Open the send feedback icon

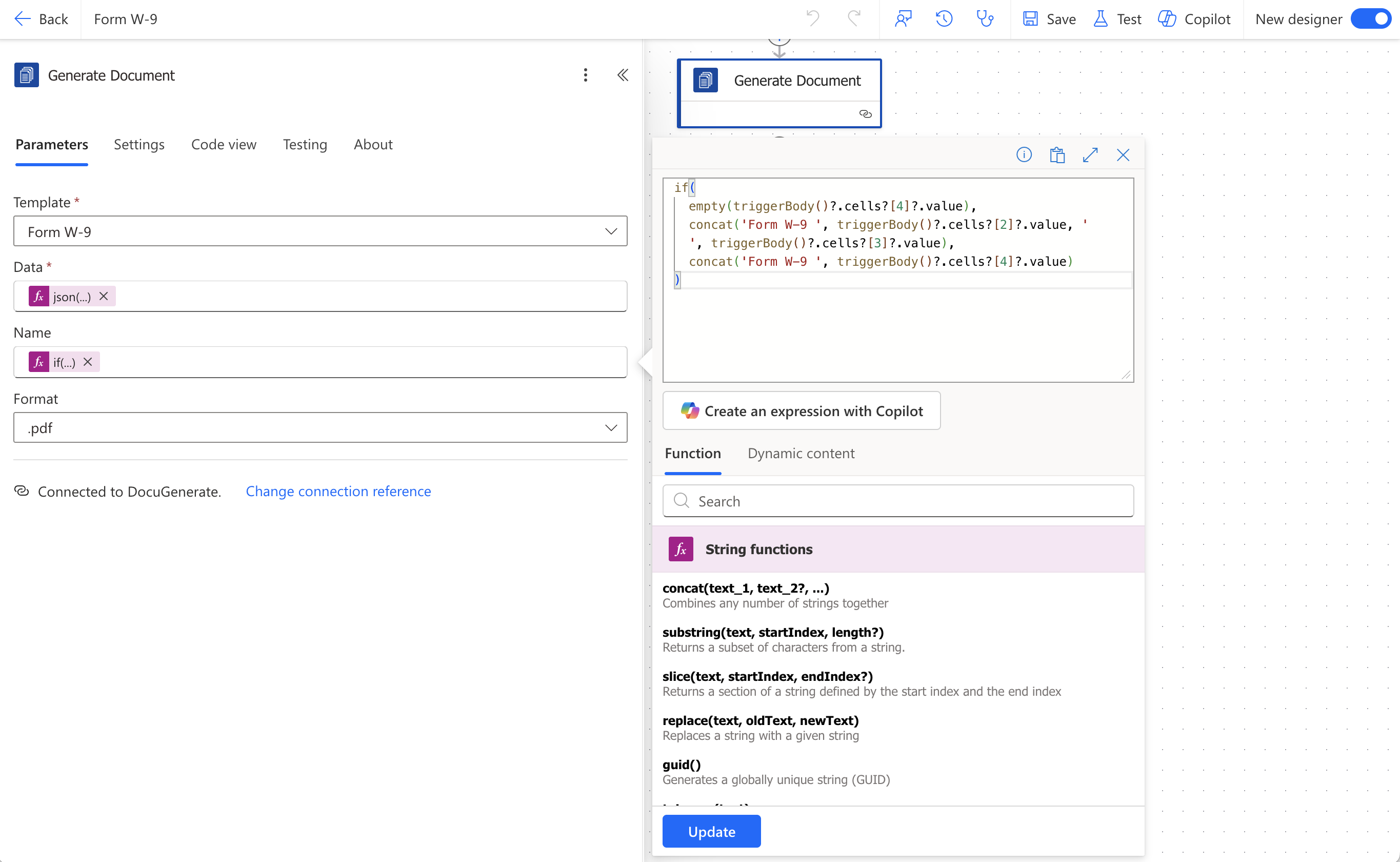[x=903, y=19]
